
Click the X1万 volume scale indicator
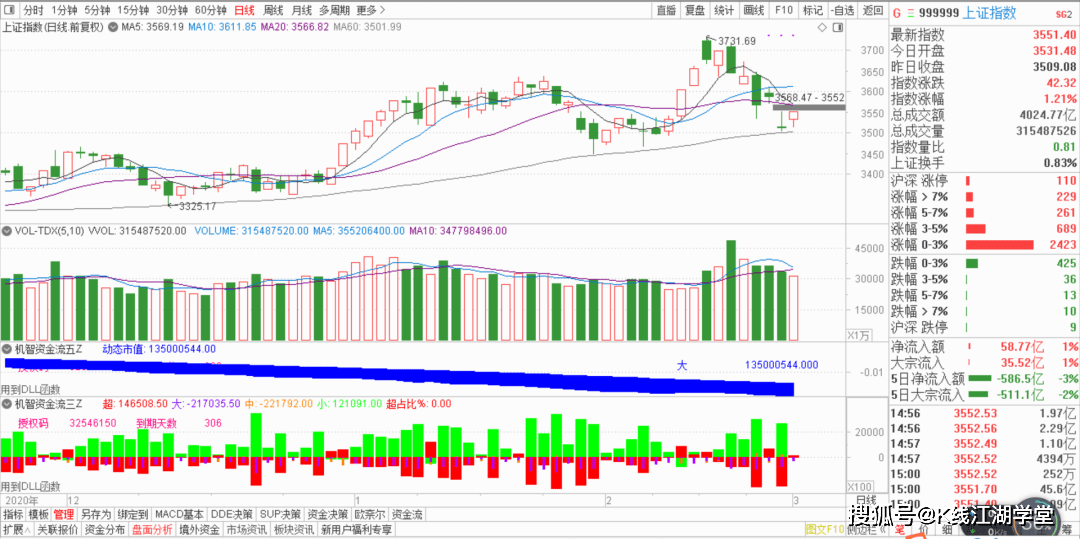[859, 335]
